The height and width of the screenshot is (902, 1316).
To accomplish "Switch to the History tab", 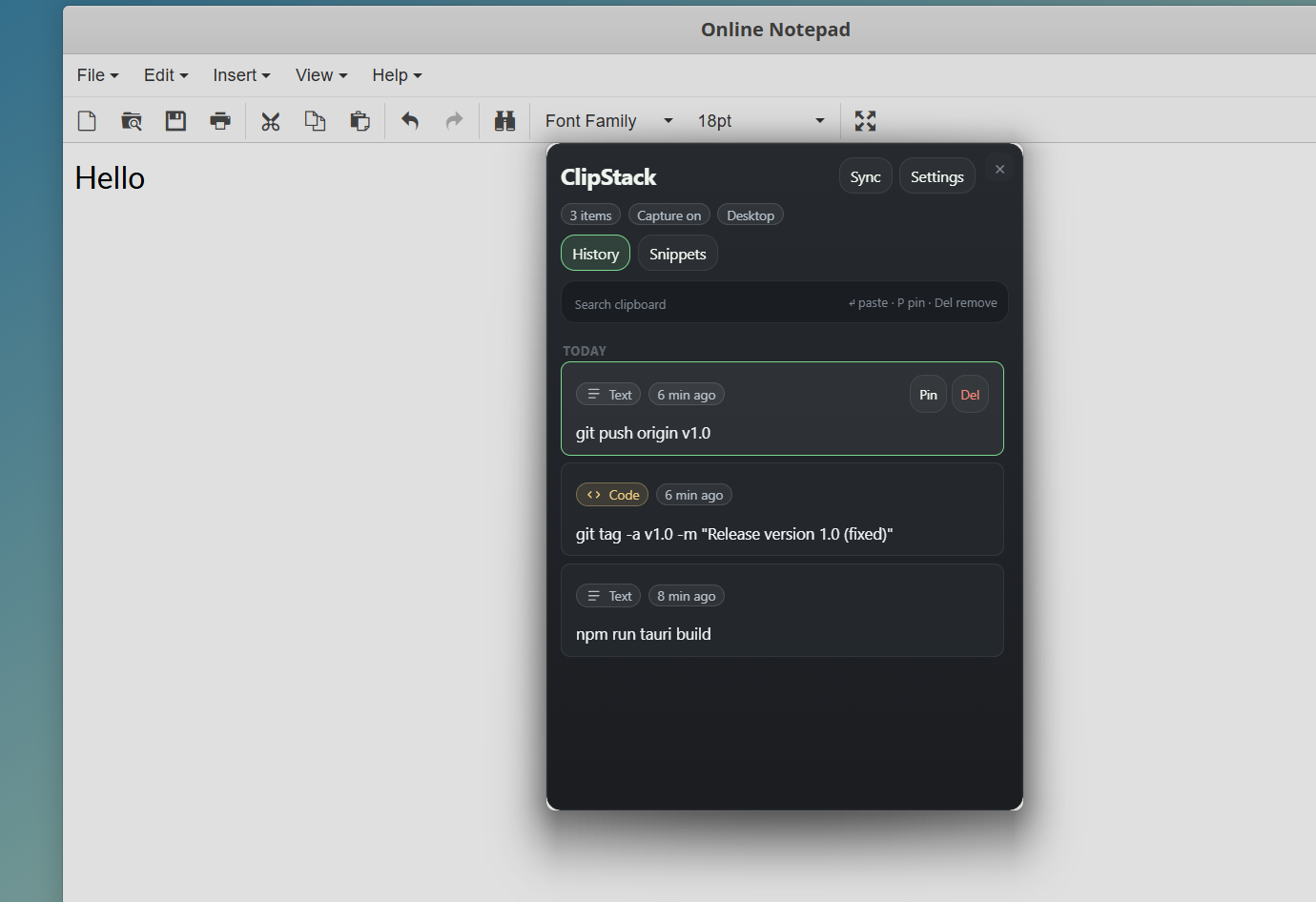I will (x=596, y=254).
